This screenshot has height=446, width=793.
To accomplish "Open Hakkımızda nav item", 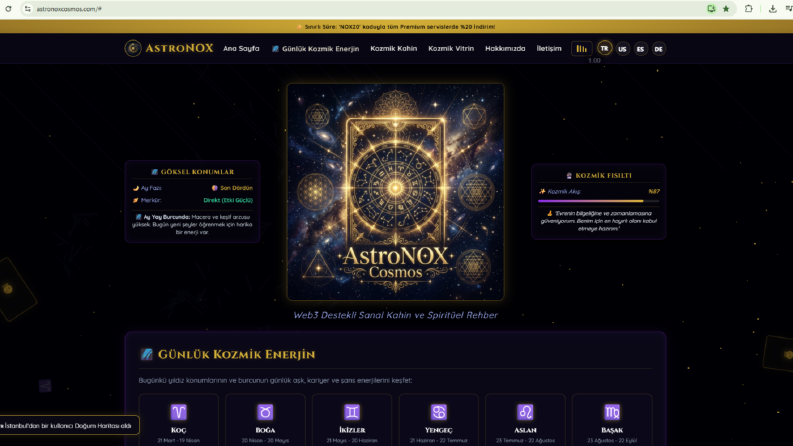I will coord(505,49).
